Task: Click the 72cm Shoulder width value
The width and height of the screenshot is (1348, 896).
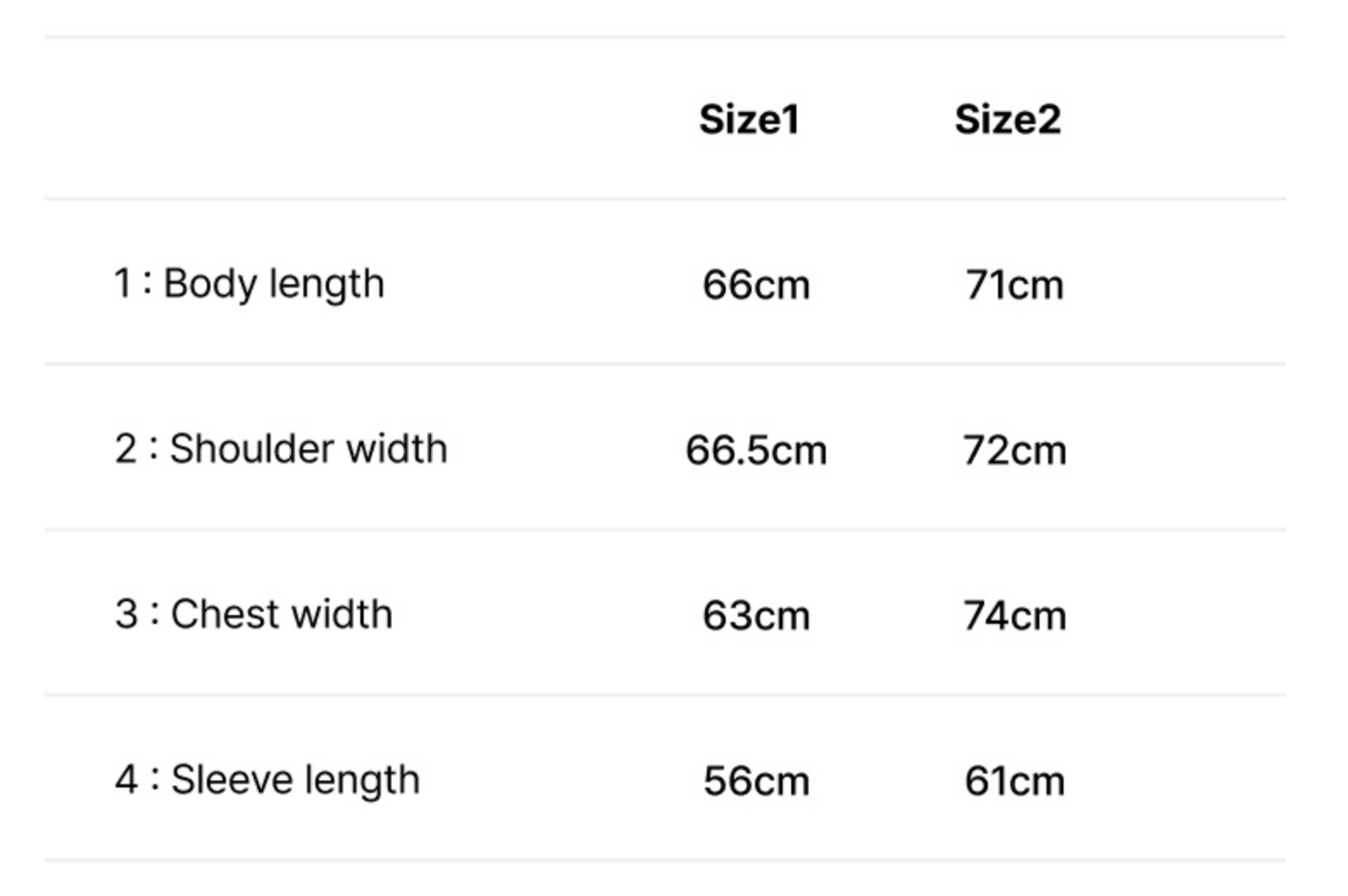Action: click(1014, 450)
